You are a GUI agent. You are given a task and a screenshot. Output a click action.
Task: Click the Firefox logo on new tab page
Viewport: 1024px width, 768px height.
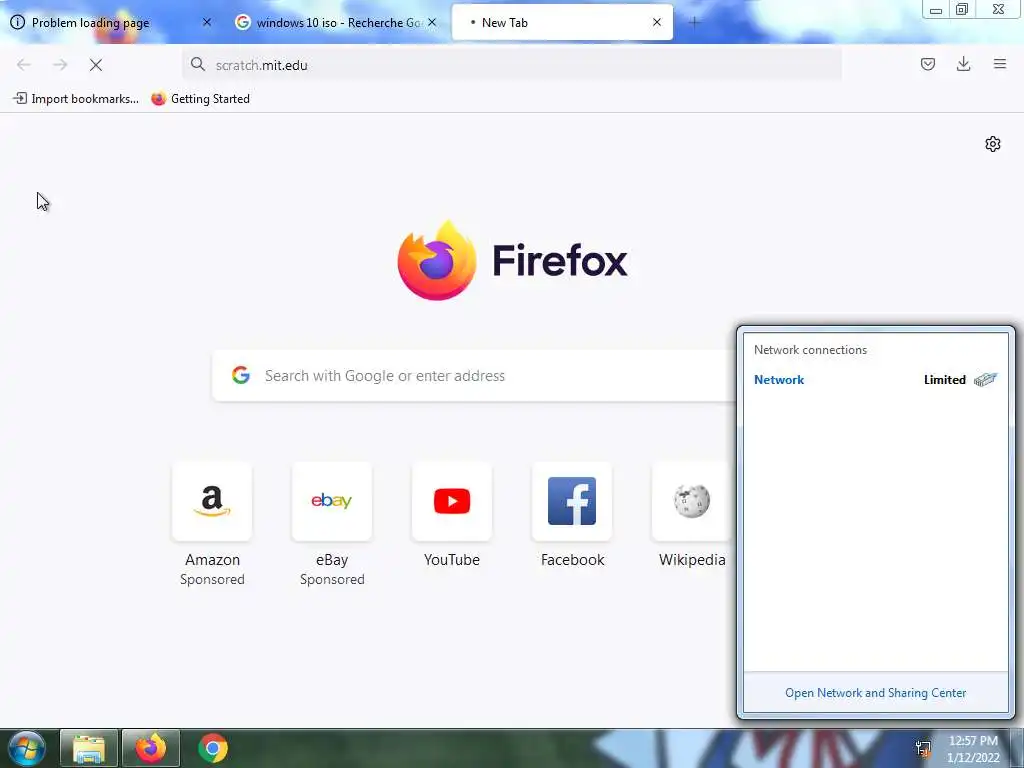tap(437, 261)
